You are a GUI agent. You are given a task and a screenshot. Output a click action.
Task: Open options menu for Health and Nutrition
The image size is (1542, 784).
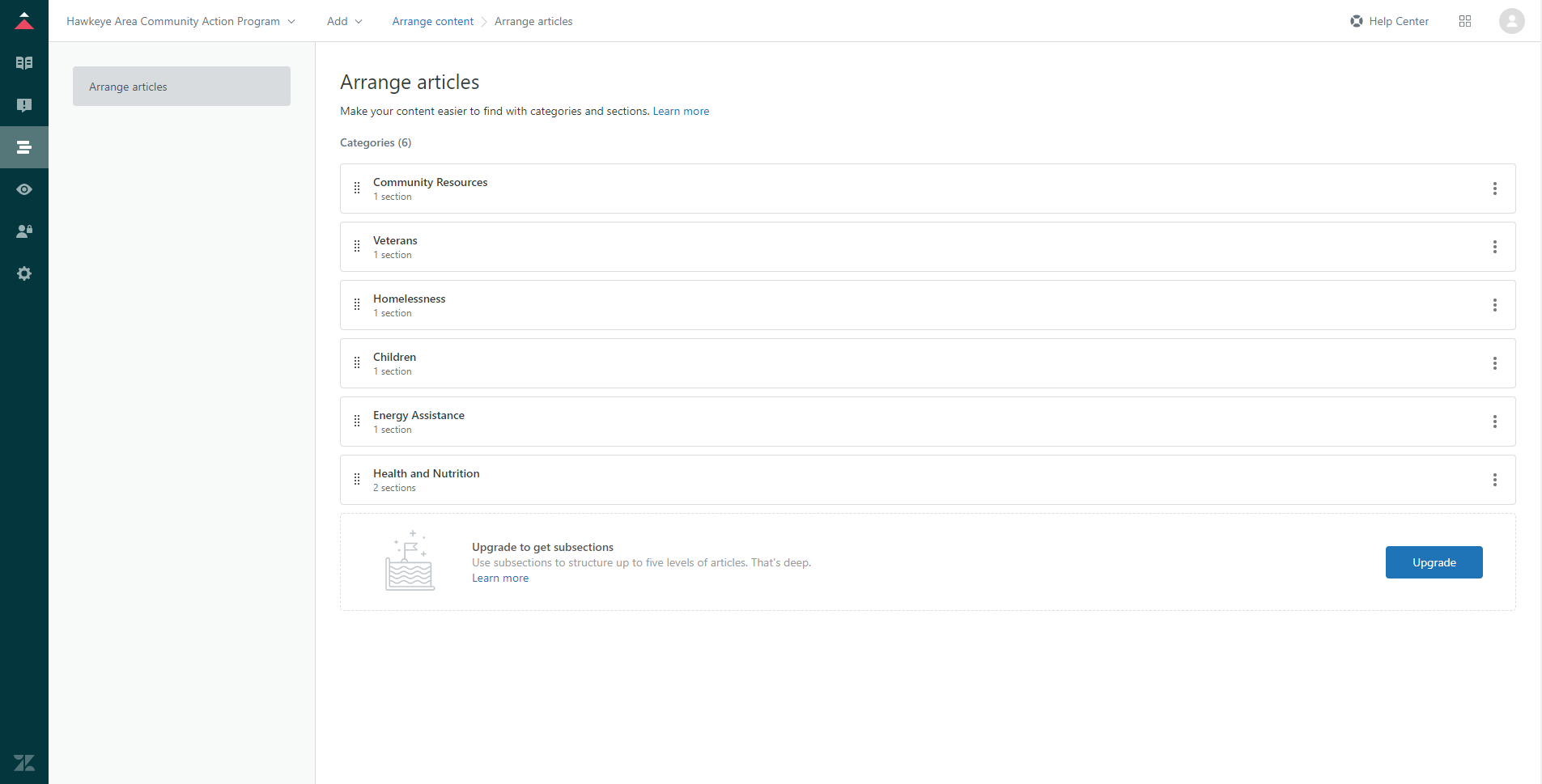click(1494, 480)
